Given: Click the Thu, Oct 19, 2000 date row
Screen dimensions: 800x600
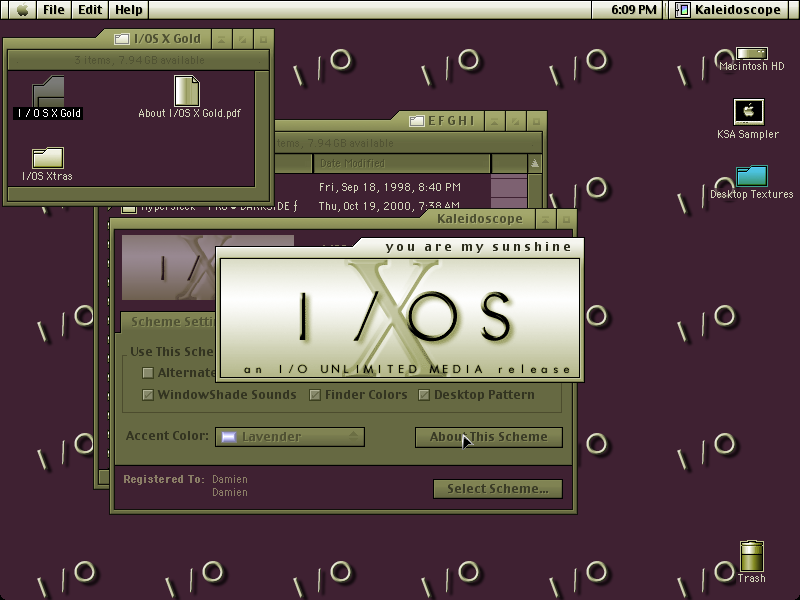Looking at the screenshot, I should tap(389, 205).
